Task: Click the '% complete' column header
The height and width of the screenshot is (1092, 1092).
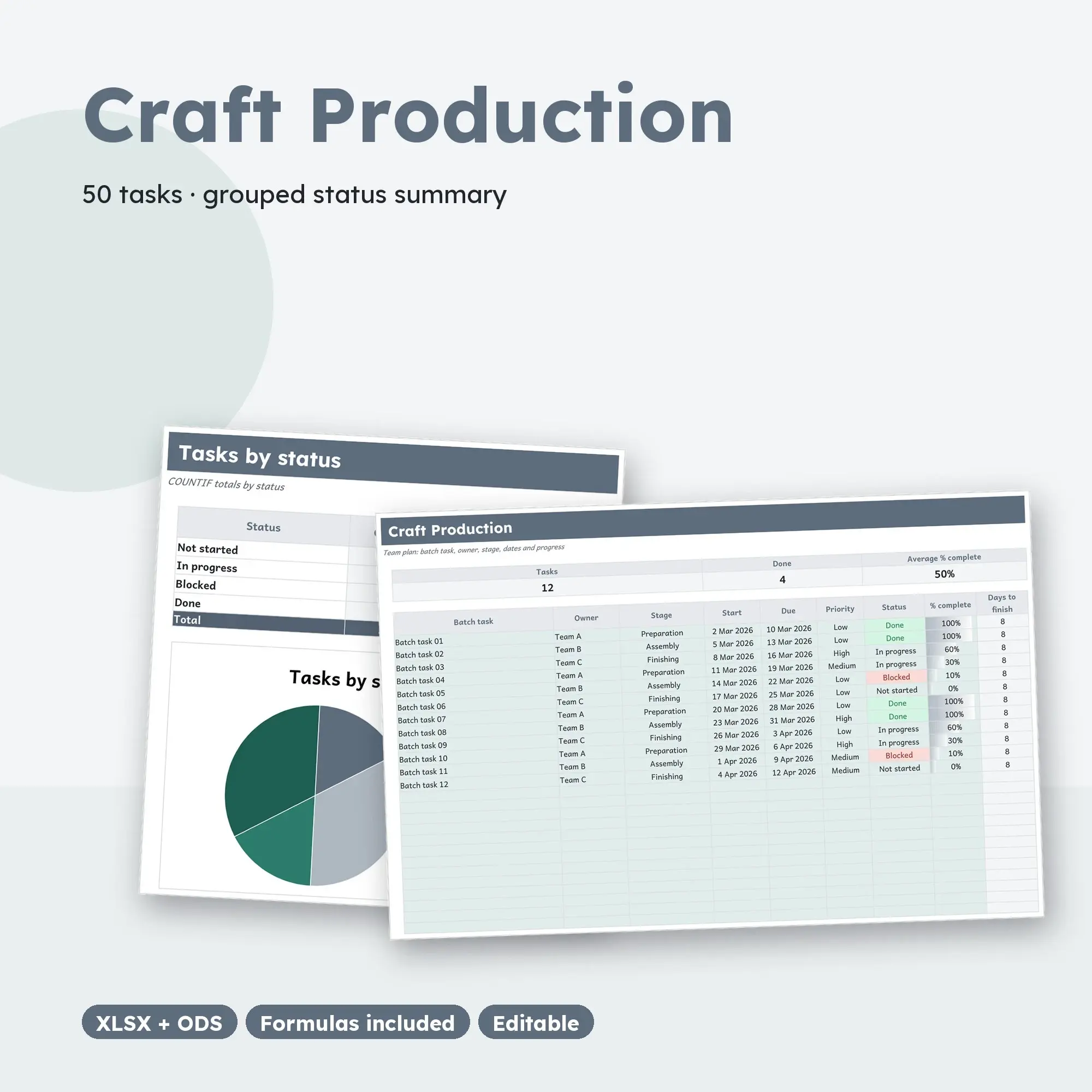Action: coord(951,605)
